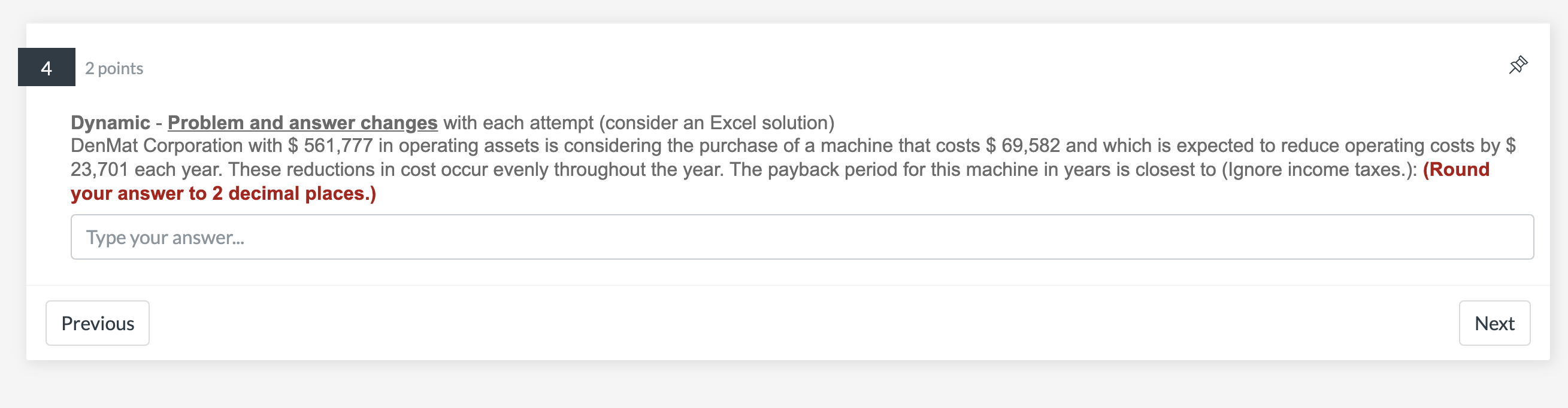This screenshot has height=408, width=1568.
Task: Click the '2 points' label
Action: (x=114, y=68)
